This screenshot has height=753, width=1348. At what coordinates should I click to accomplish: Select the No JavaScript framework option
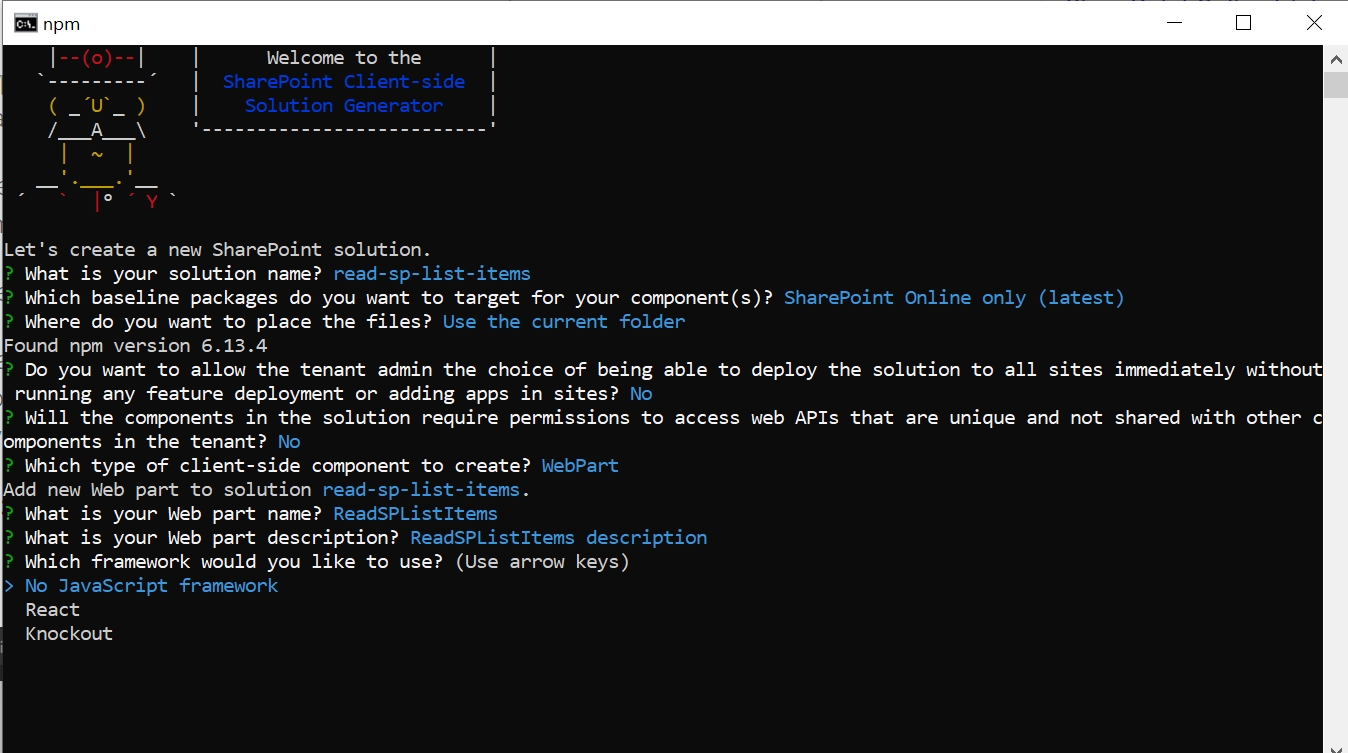(149, 585)
